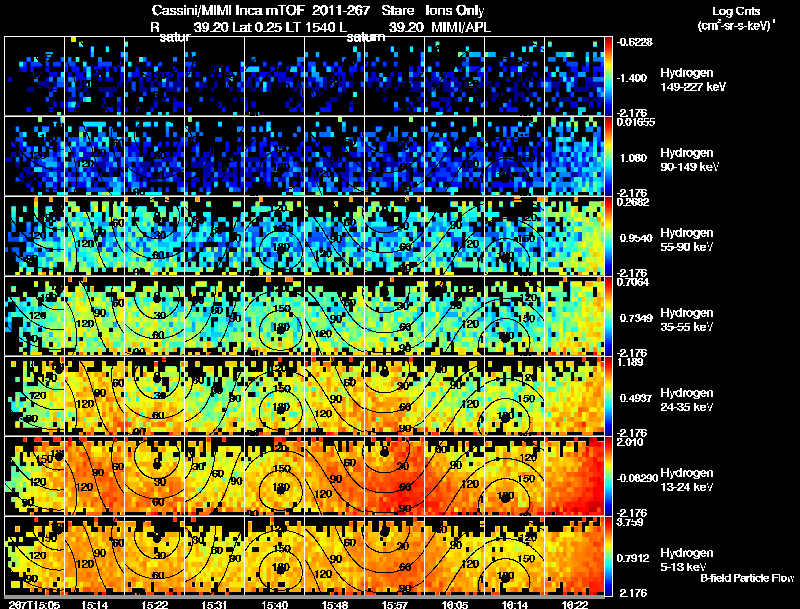
Task: Click the Hydrogen 5-13 keV color scale bar
Action: 608,556
